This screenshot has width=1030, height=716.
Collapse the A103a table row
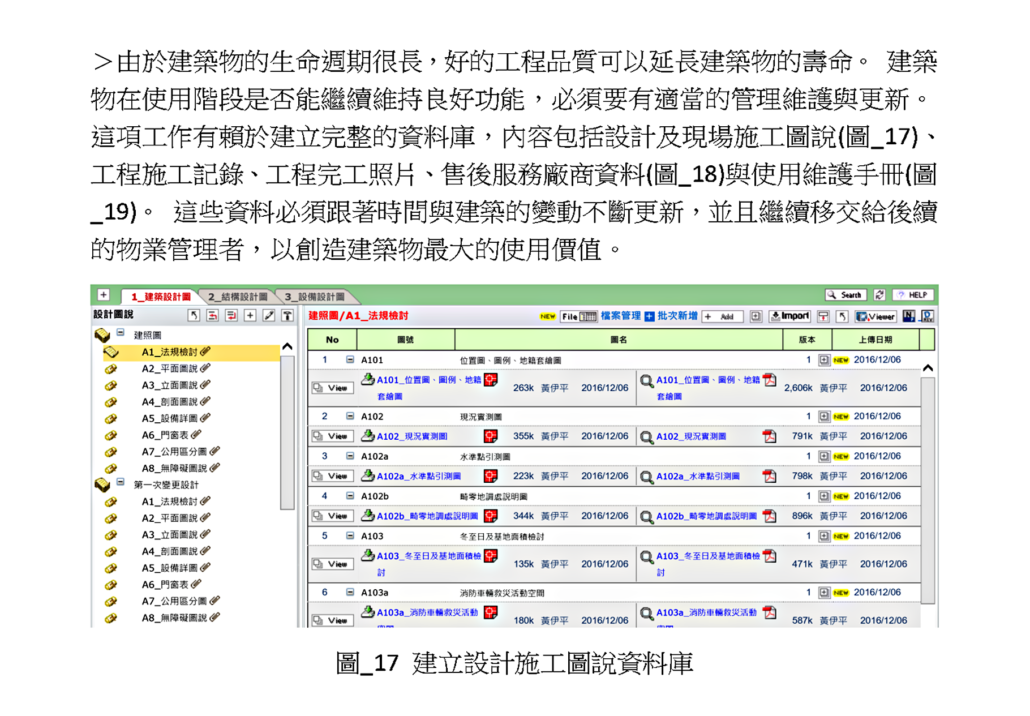[350, 593]
